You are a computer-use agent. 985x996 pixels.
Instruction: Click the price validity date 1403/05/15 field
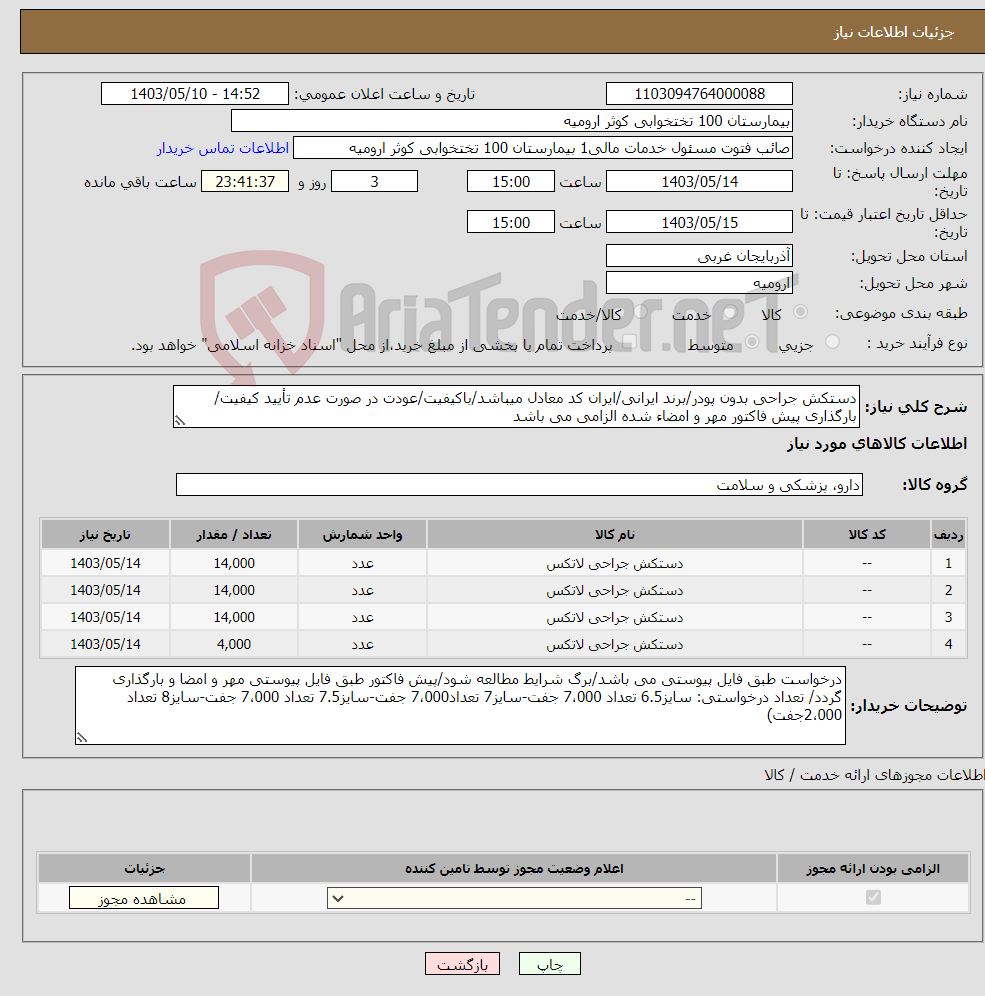click(x=699, y=222)
